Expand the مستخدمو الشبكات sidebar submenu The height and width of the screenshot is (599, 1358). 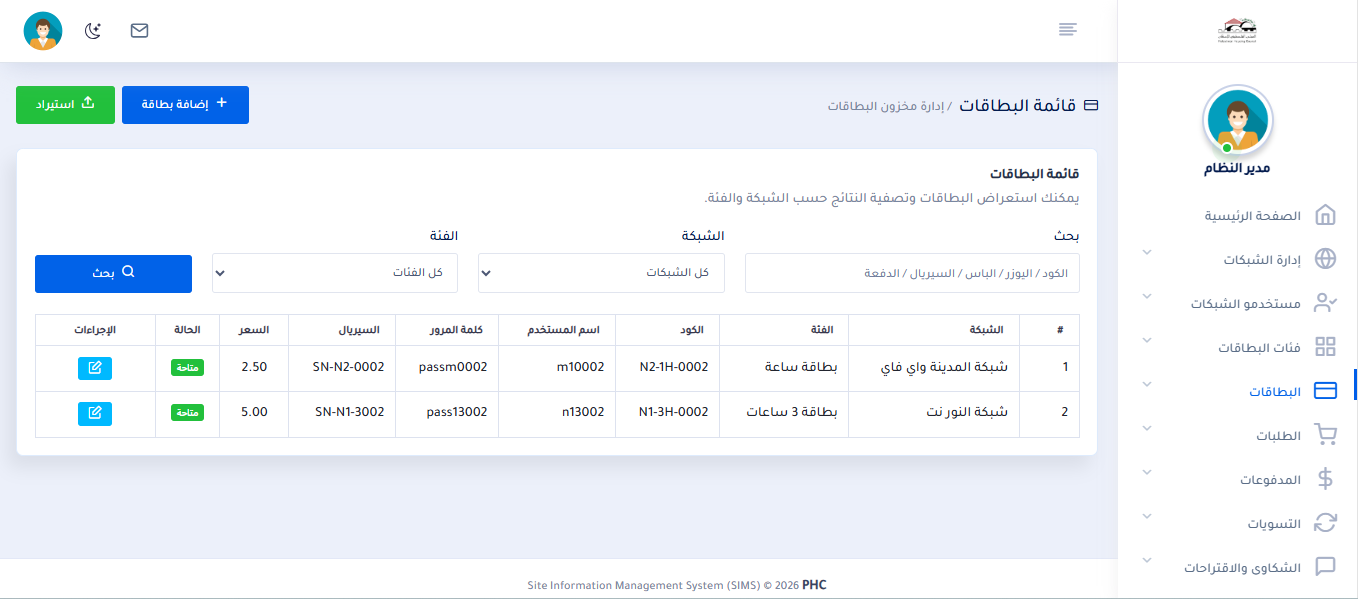[1147, 297]
